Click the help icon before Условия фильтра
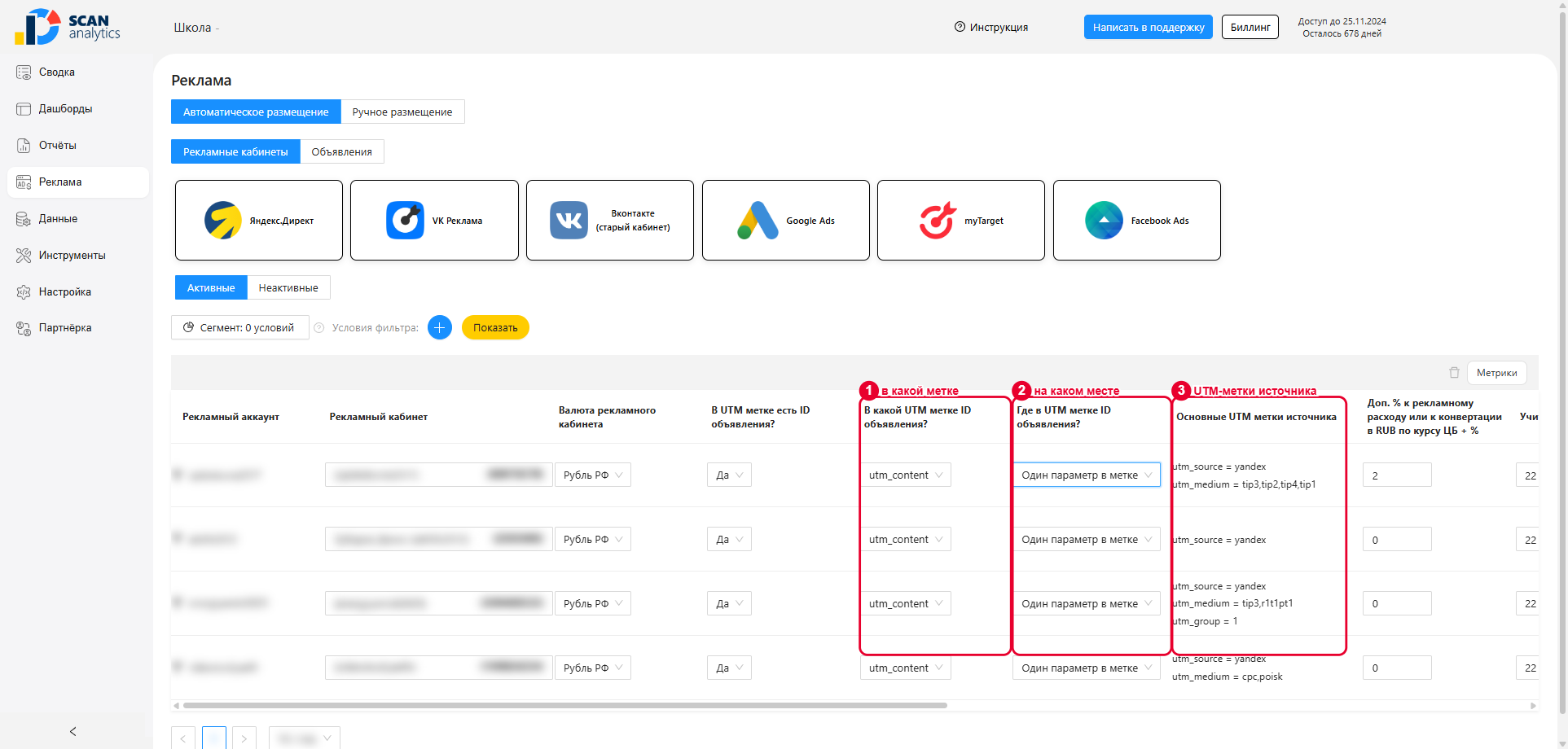Viewport: 1568px width, 749px height. 319,328
